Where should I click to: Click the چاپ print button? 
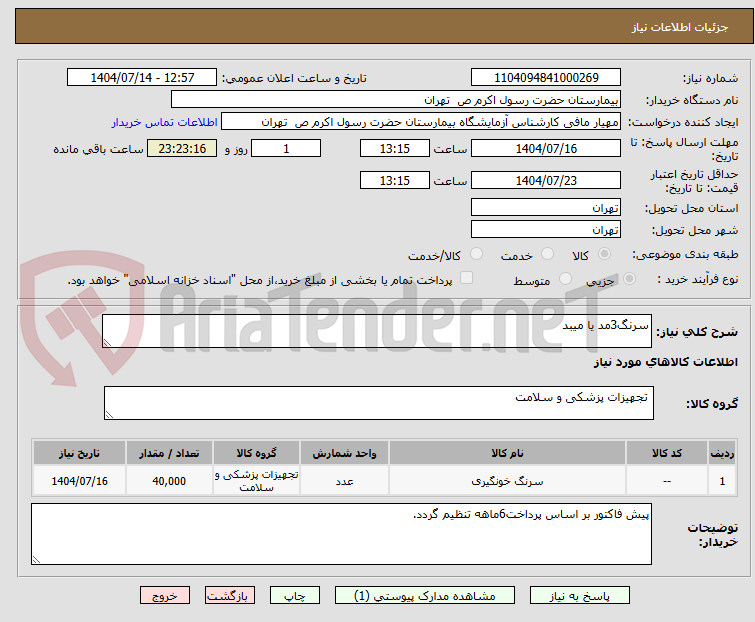294,596
